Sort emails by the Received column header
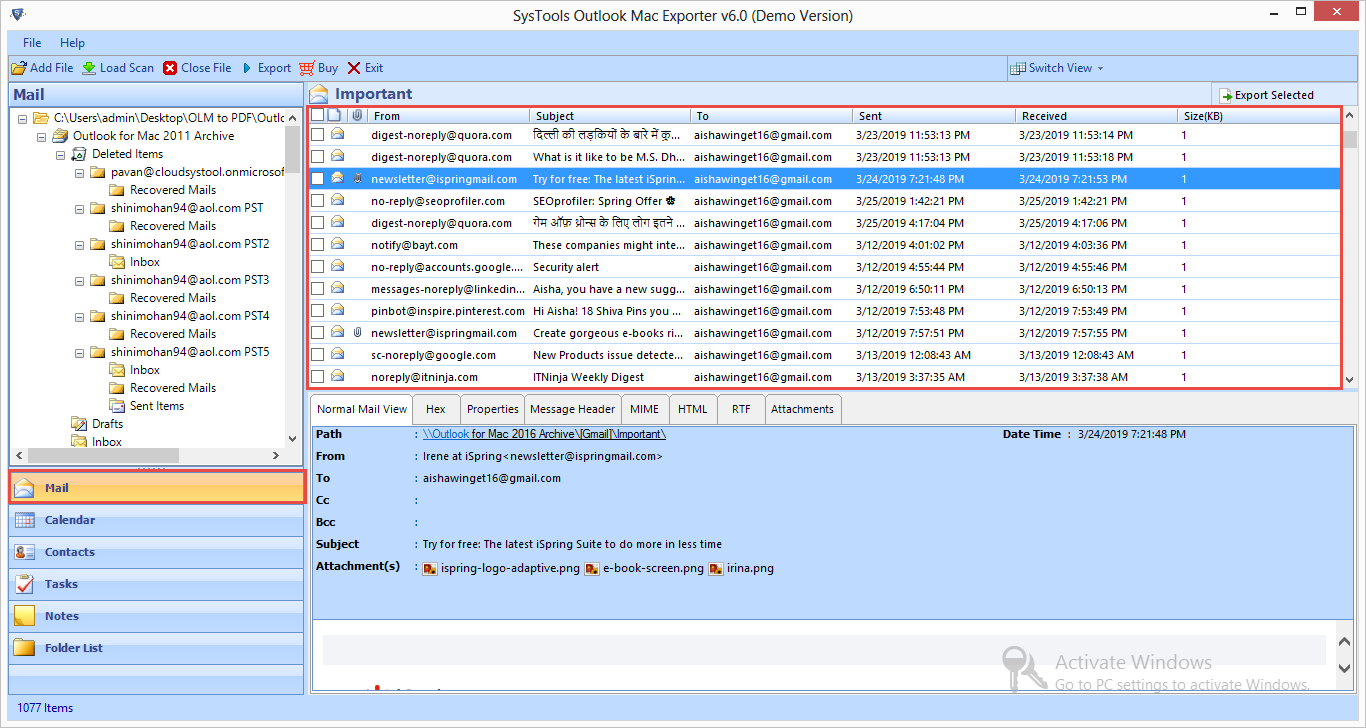The width and height of the screenshot is (1366, 728). pyautogui.click(x=1095, y=116)
